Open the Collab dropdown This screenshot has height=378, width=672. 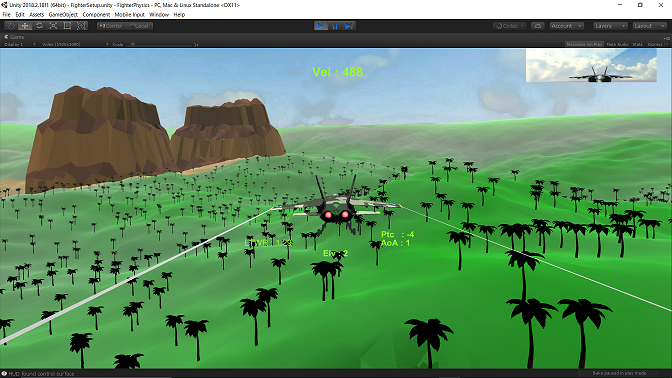(x=509, y=26)
